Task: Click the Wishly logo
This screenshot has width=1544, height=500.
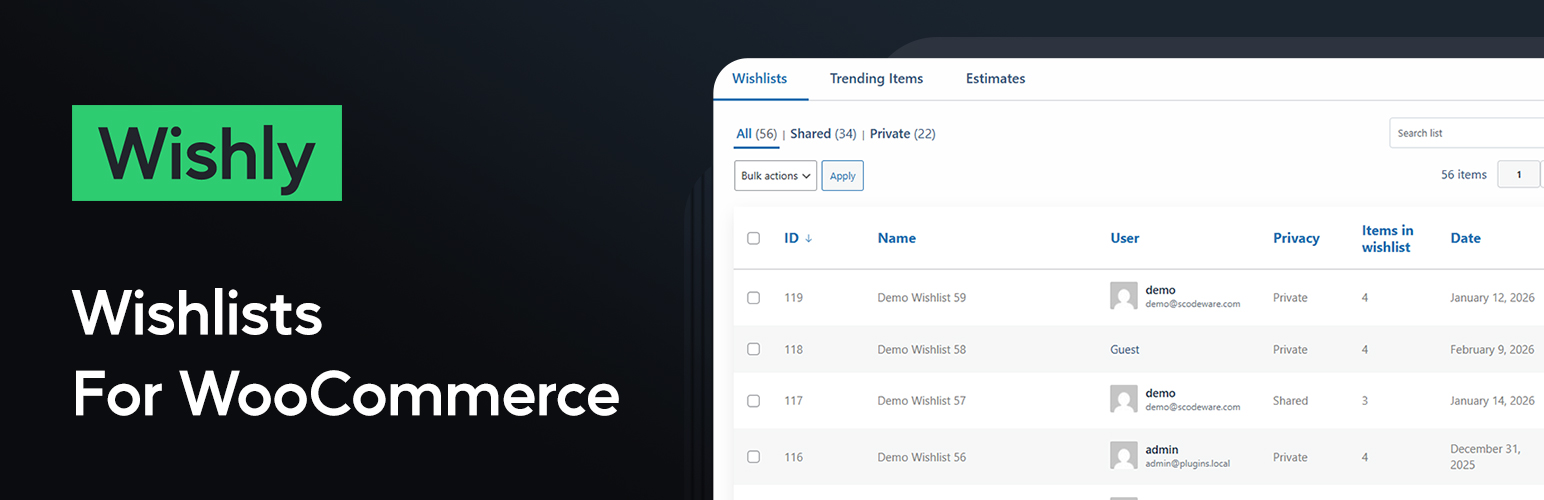Action: tap(207, 153)
